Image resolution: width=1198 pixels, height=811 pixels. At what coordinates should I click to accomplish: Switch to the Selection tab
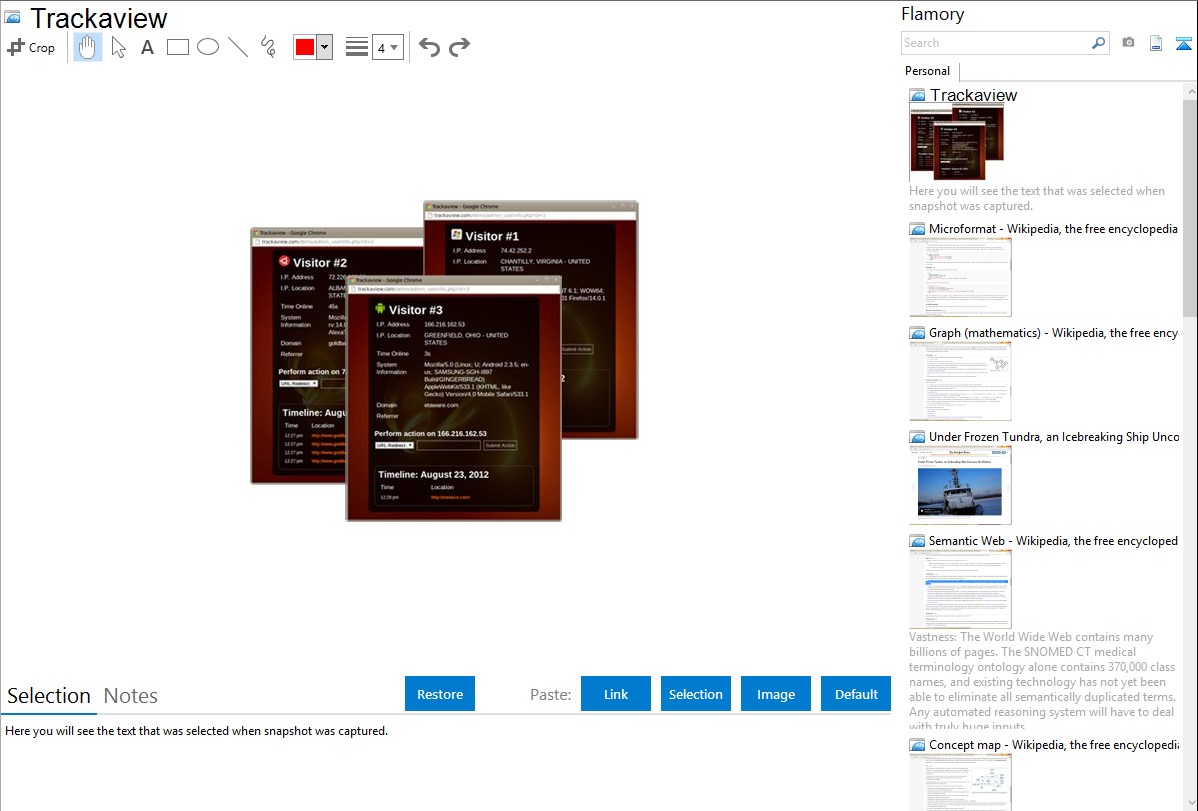(49, 696)
